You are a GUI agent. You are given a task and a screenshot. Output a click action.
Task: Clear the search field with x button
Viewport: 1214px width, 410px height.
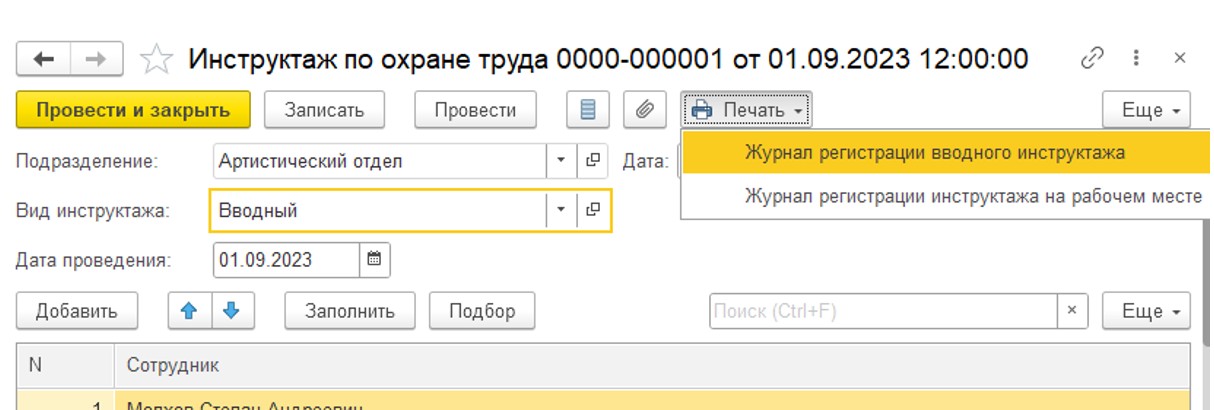coord(1072,311)
